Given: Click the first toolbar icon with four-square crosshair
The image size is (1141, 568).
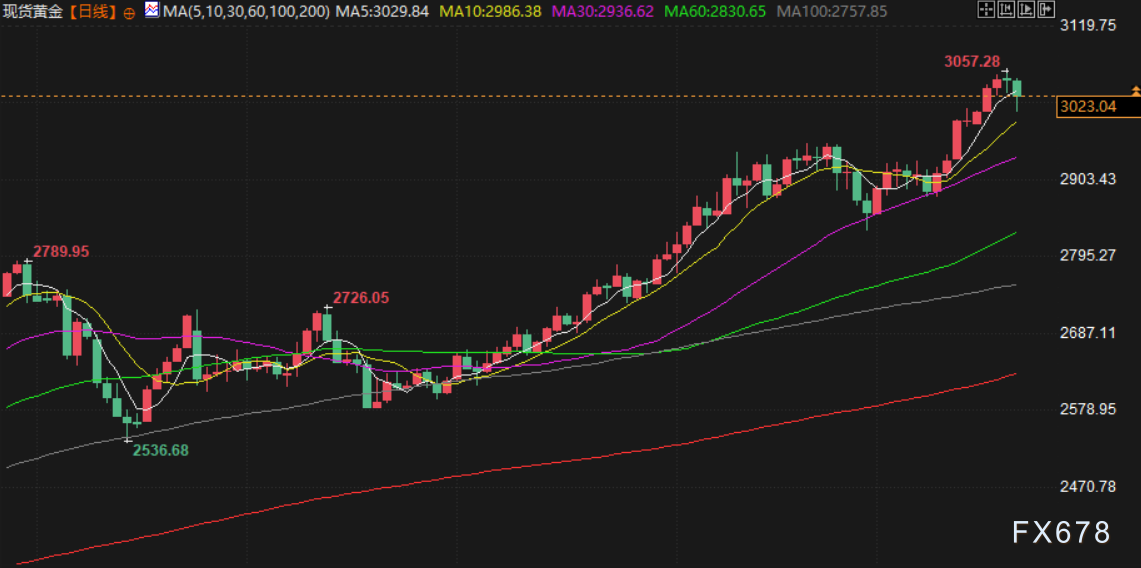Looking at the screenshot, I should [x=985, y=11].
